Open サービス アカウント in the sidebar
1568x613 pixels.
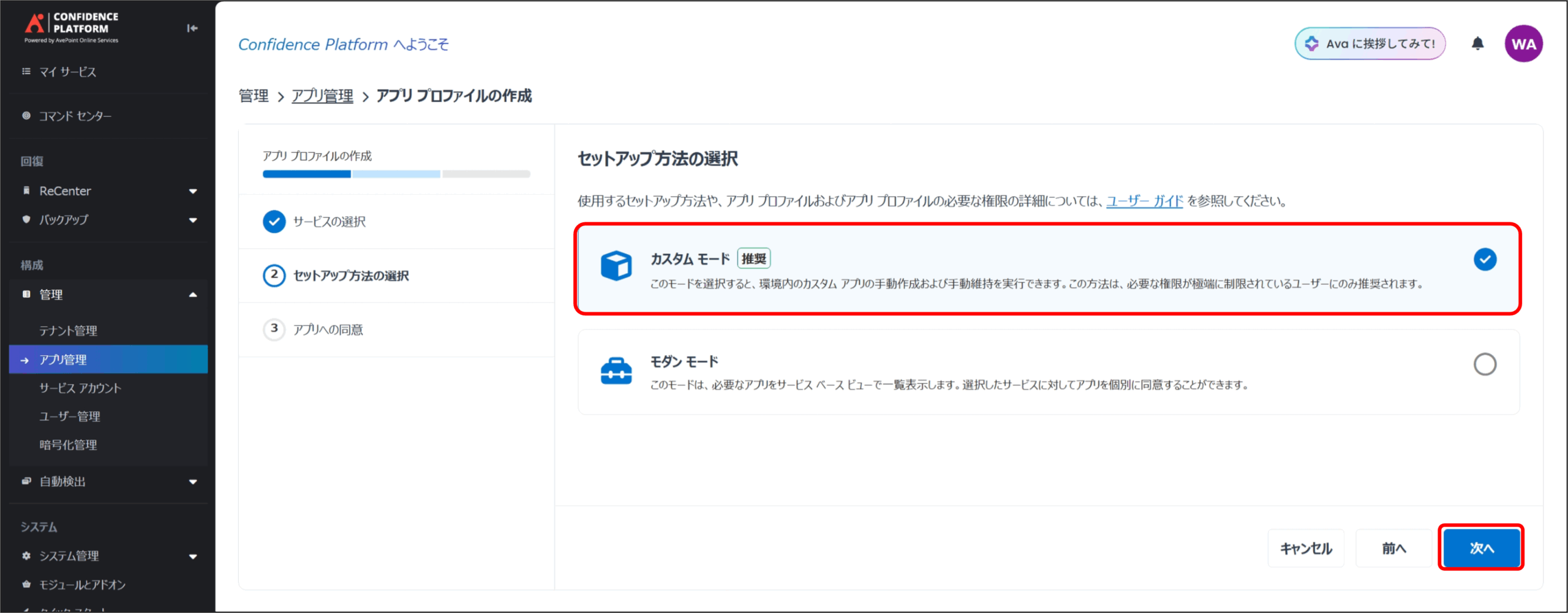(80, 388)
